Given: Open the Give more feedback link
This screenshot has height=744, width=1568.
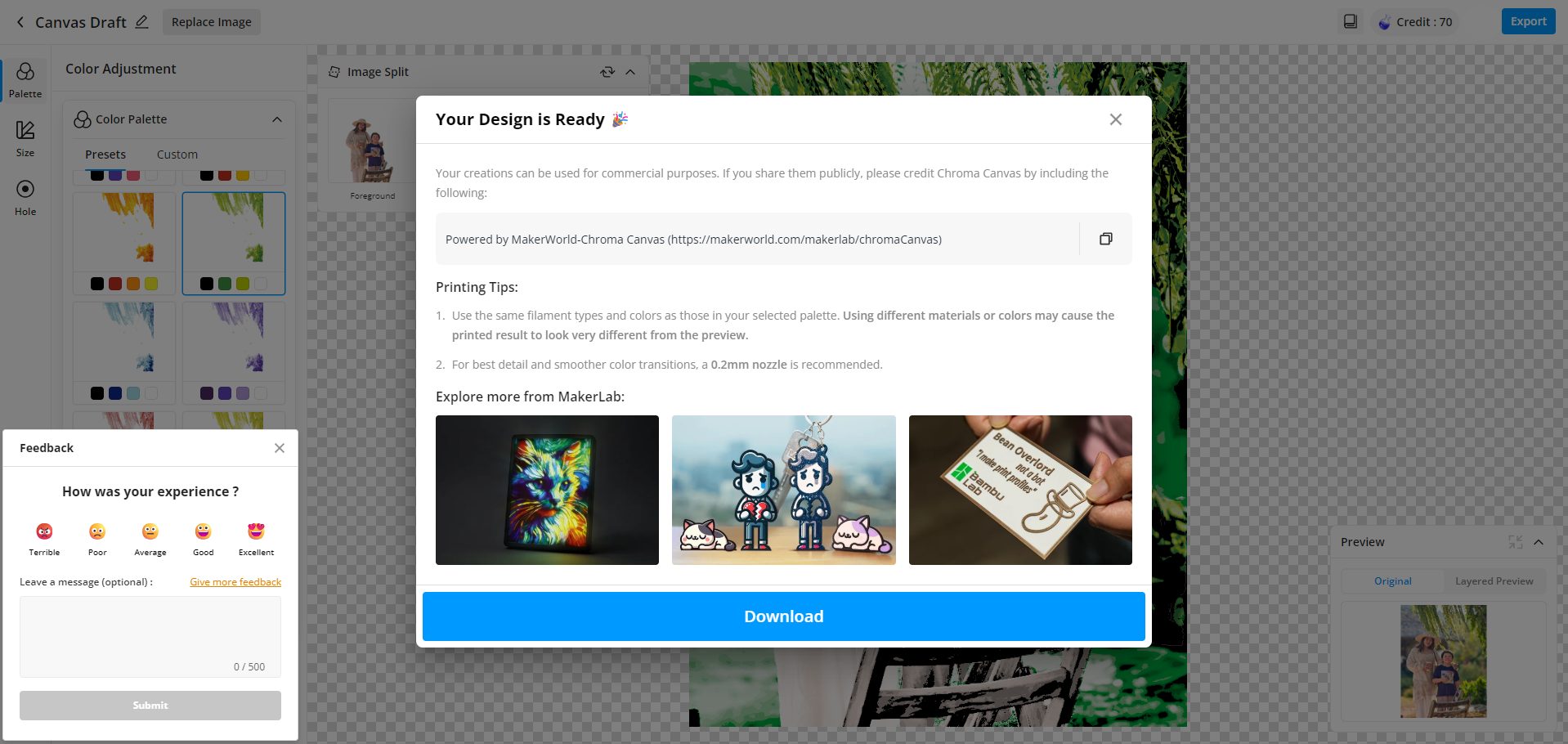Looking at the screenshot, I should [235, 582].
